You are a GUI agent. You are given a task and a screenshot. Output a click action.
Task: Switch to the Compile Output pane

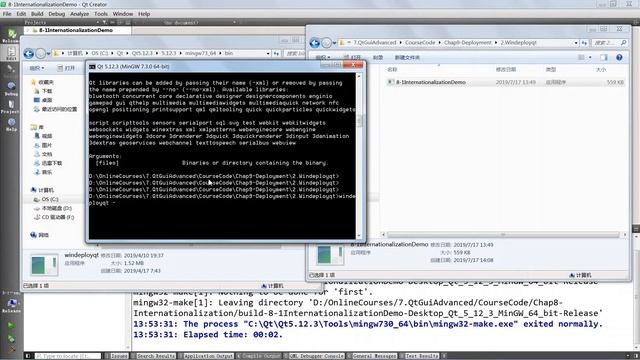coord(260,356)
